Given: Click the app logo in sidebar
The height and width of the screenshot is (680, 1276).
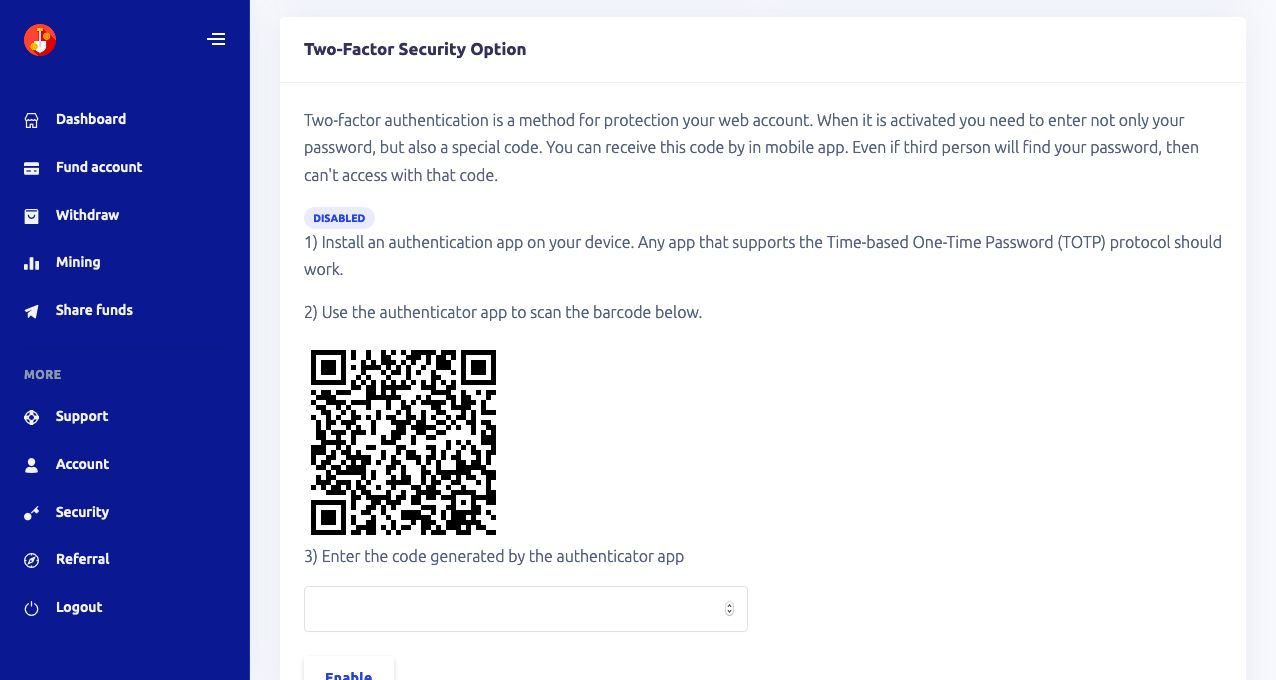Looking at the screenshot, I should click(40, 40).
